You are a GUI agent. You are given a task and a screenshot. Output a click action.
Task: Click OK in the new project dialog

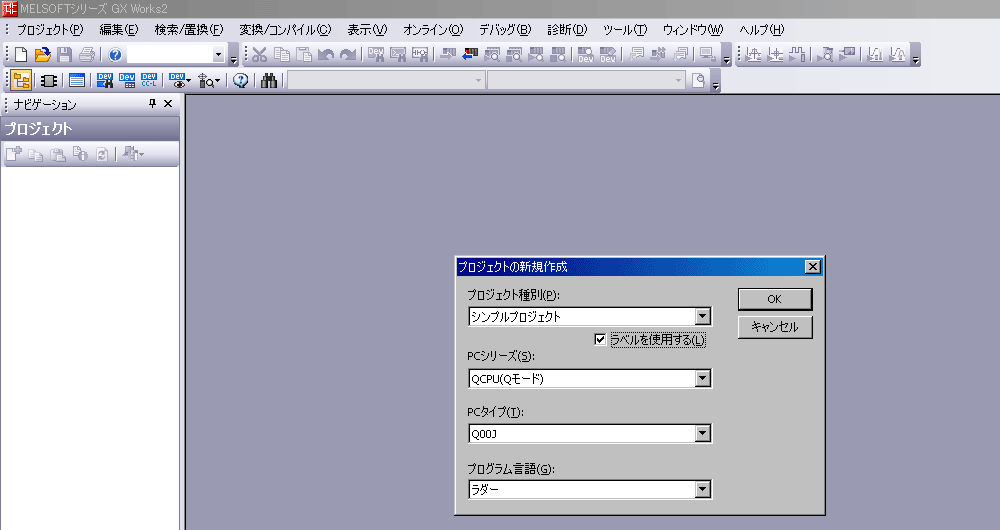click(x=775, y=299)
